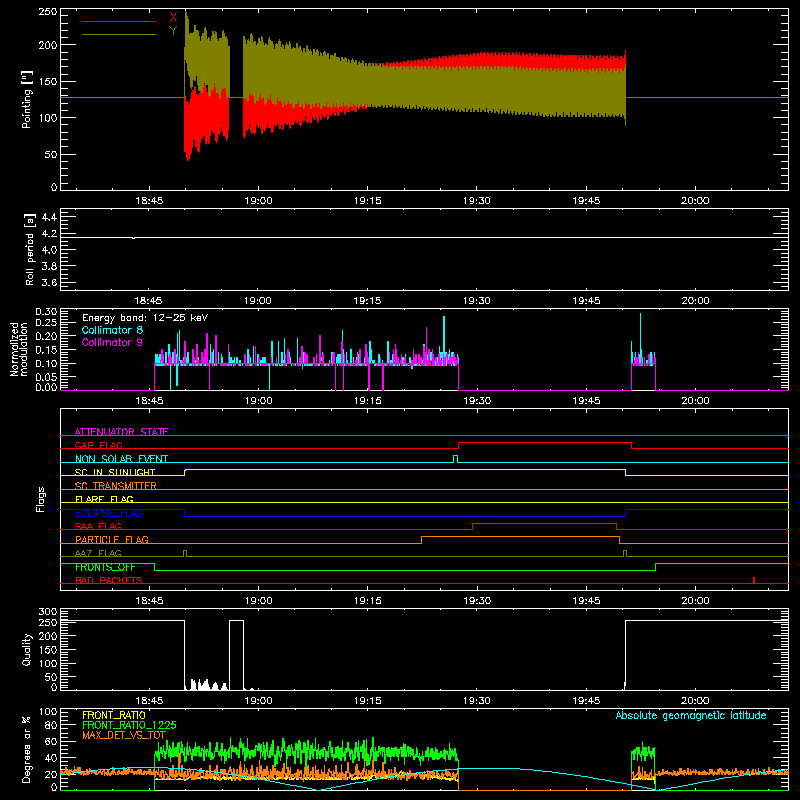
Task: Click the orange MAX_DET_VS_TOT legend entry
Action: (x=124, y=735)
